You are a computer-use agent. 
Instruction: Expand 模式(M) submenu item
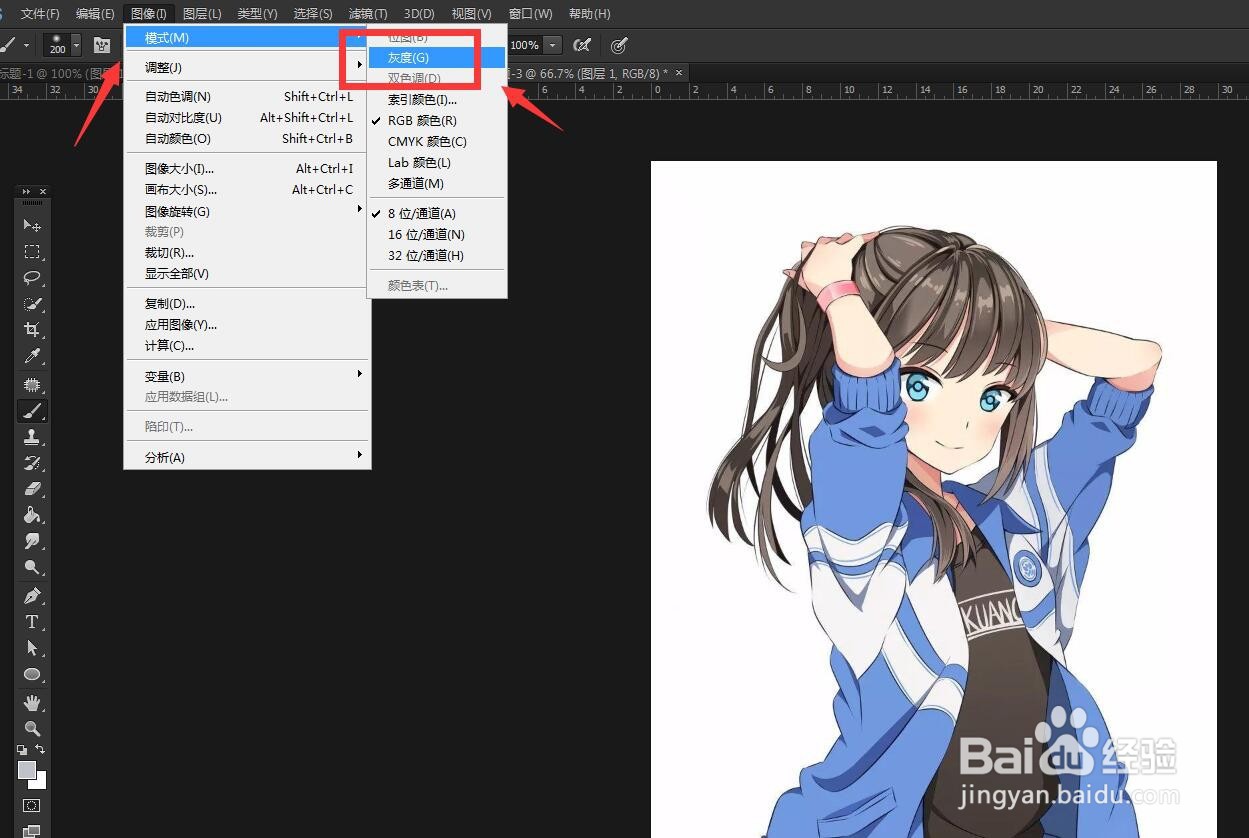[x=247, y=38]
